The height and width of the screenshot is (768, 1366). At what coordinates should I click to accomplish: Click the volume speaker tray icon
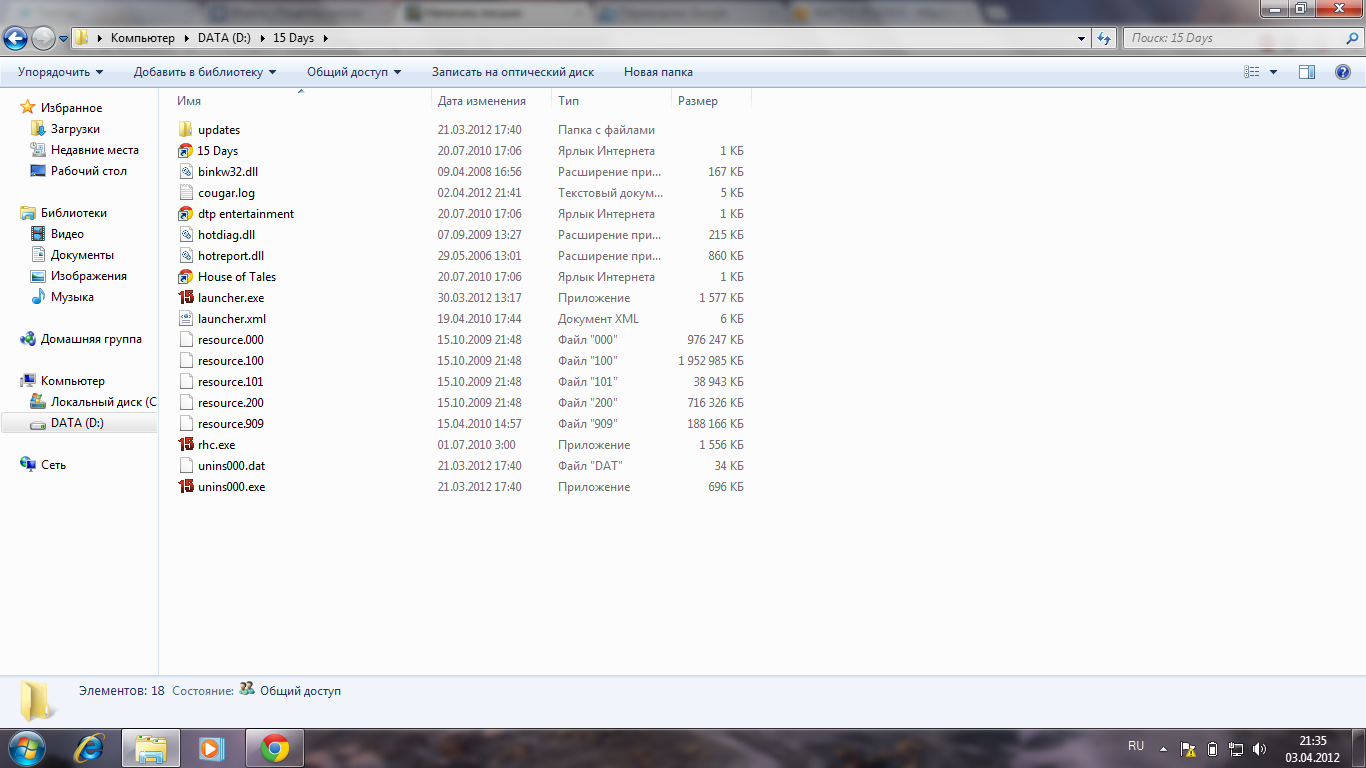tap(1259, 748)
